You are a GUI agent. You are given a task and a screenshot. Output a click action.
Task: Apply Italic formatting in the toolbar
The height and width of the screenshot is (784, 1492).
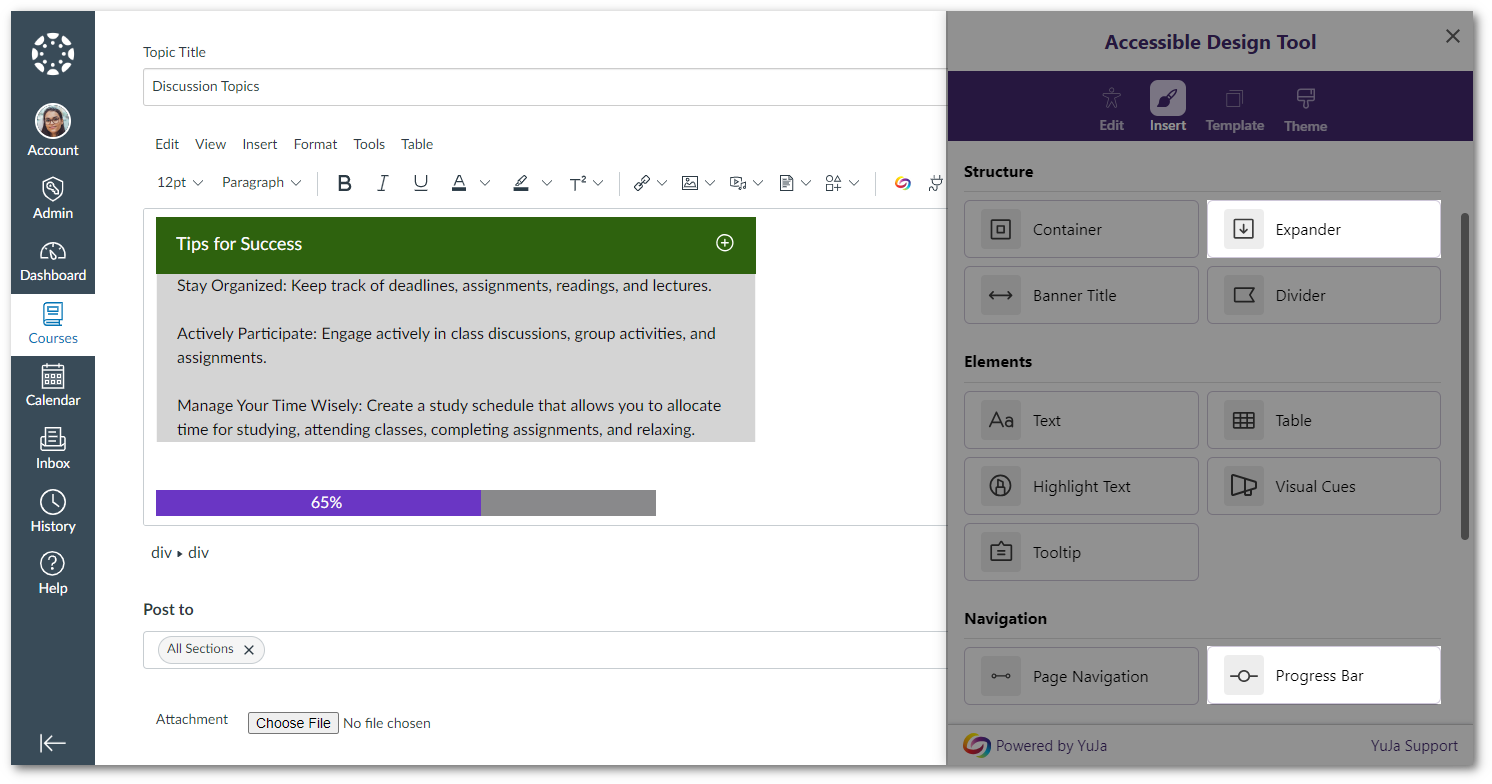(x=382, y=183)
